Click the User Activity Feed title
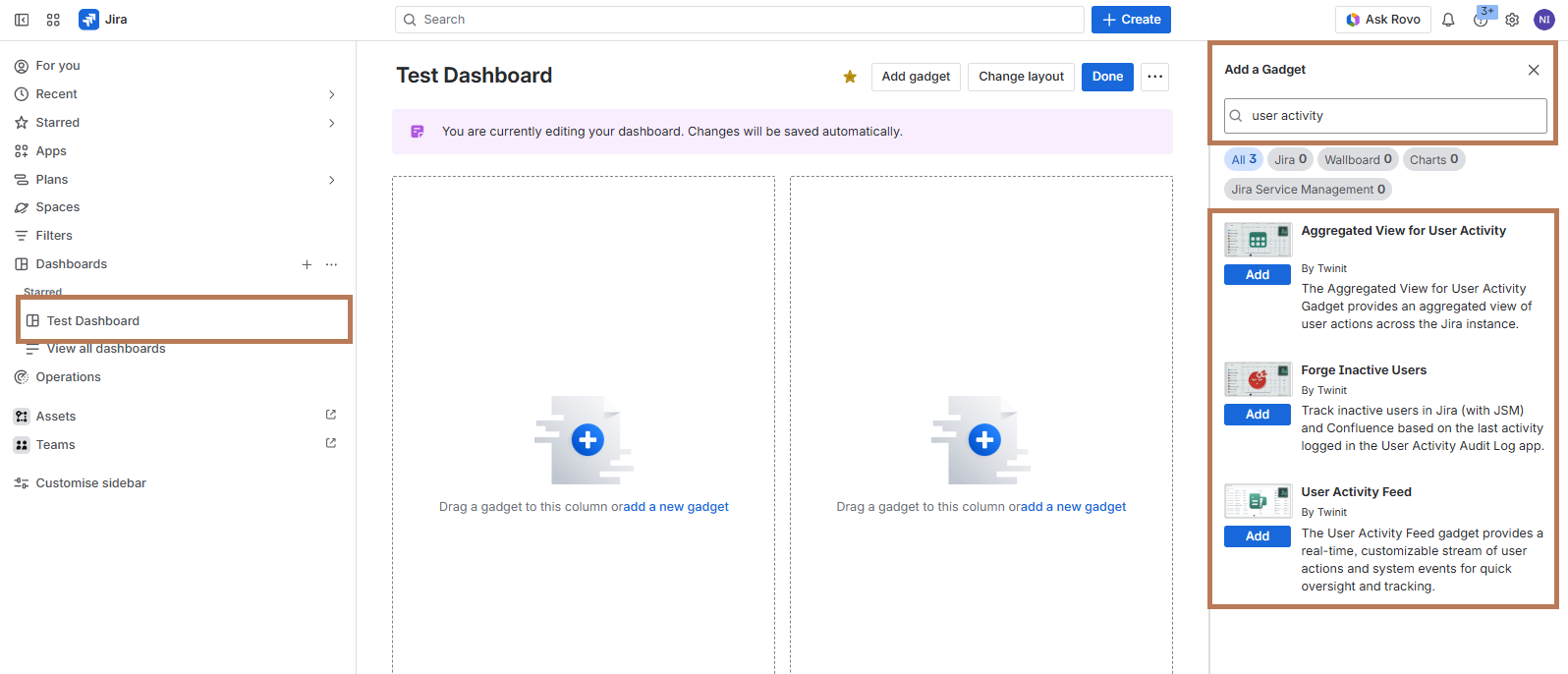This screenshot has width=1568, height=674. click(x=1356, y=492)
